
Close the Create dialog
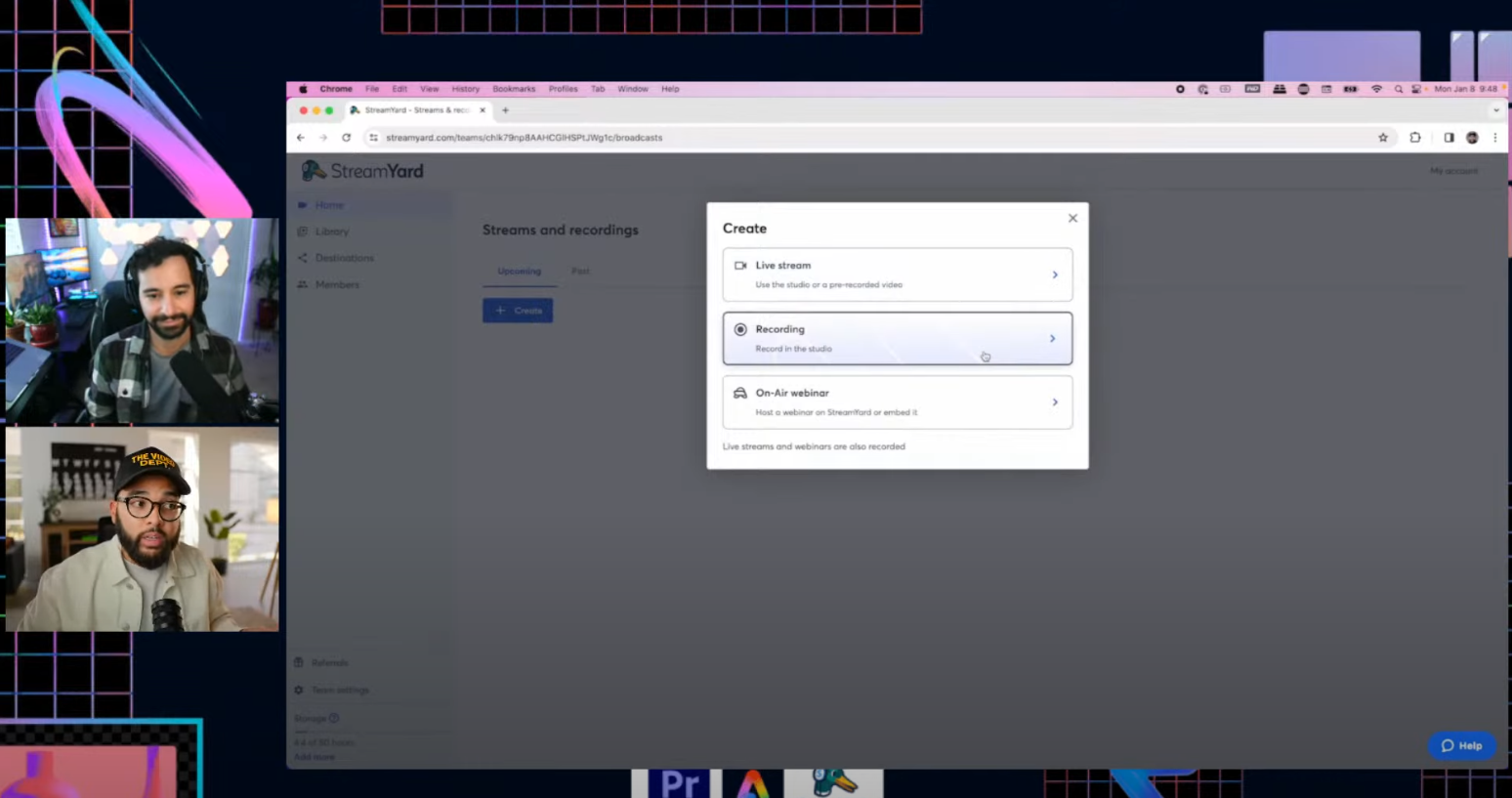[1072, 218]
